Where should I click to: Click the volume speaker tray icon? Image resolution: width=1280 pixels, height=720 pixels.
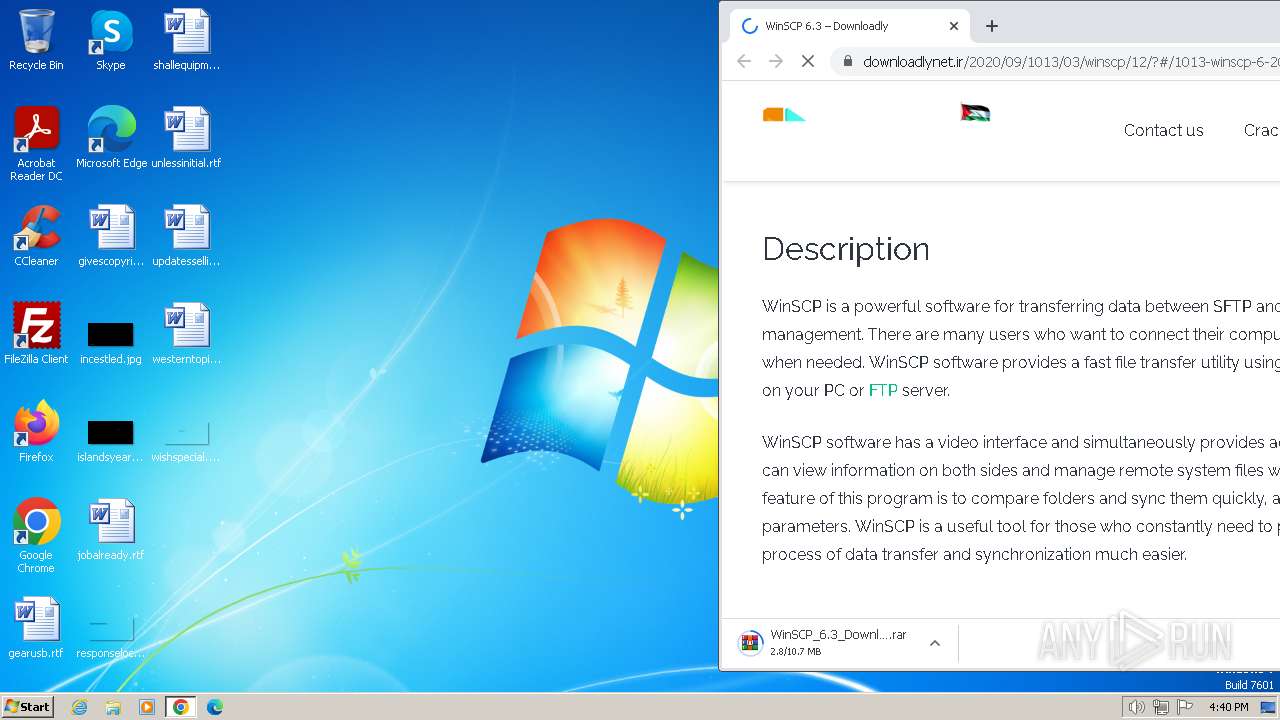tap(1137, 707)
